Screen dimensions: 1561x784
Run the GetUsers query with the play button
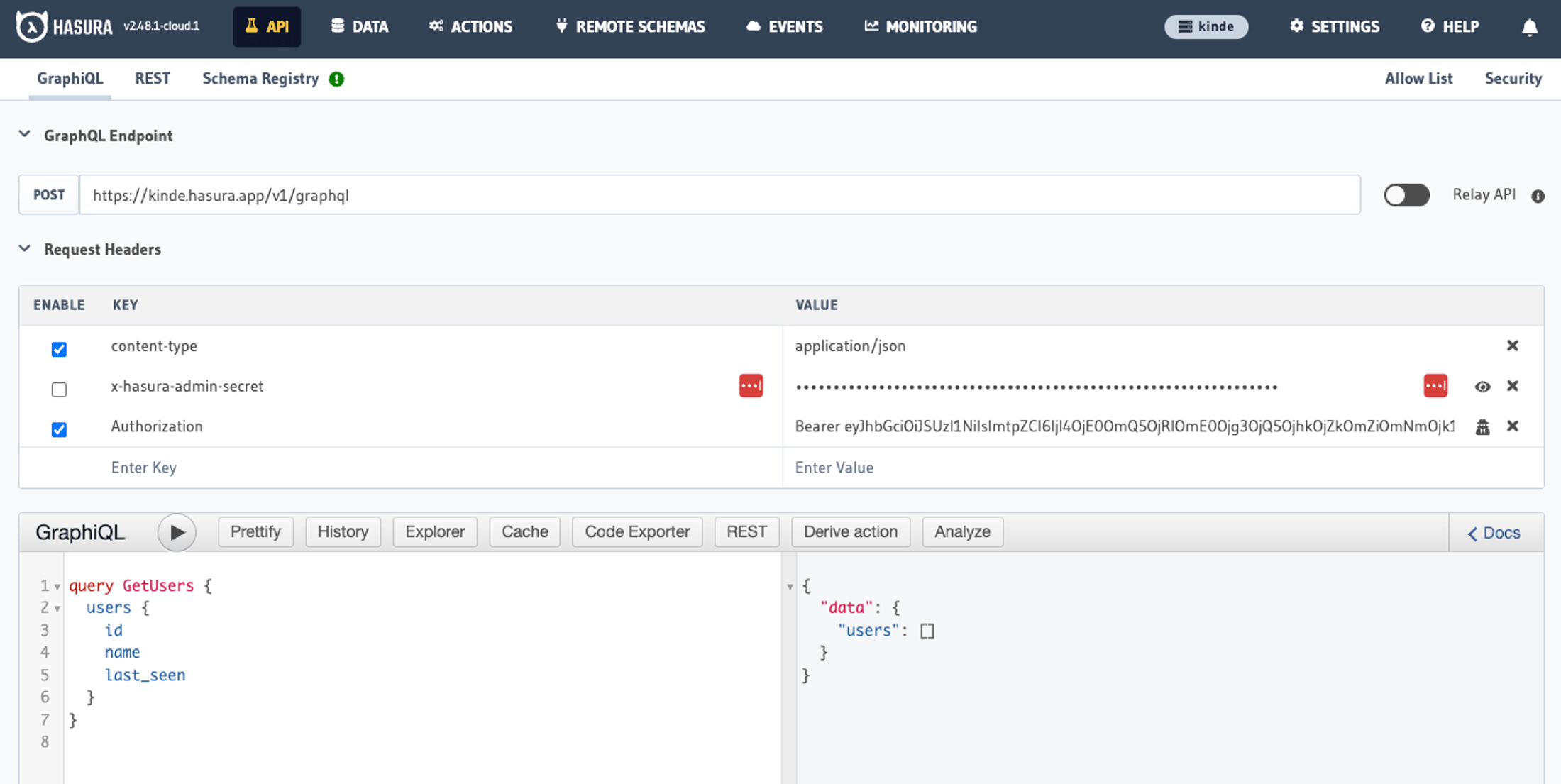pyautogui.click(x=177, y=532)
